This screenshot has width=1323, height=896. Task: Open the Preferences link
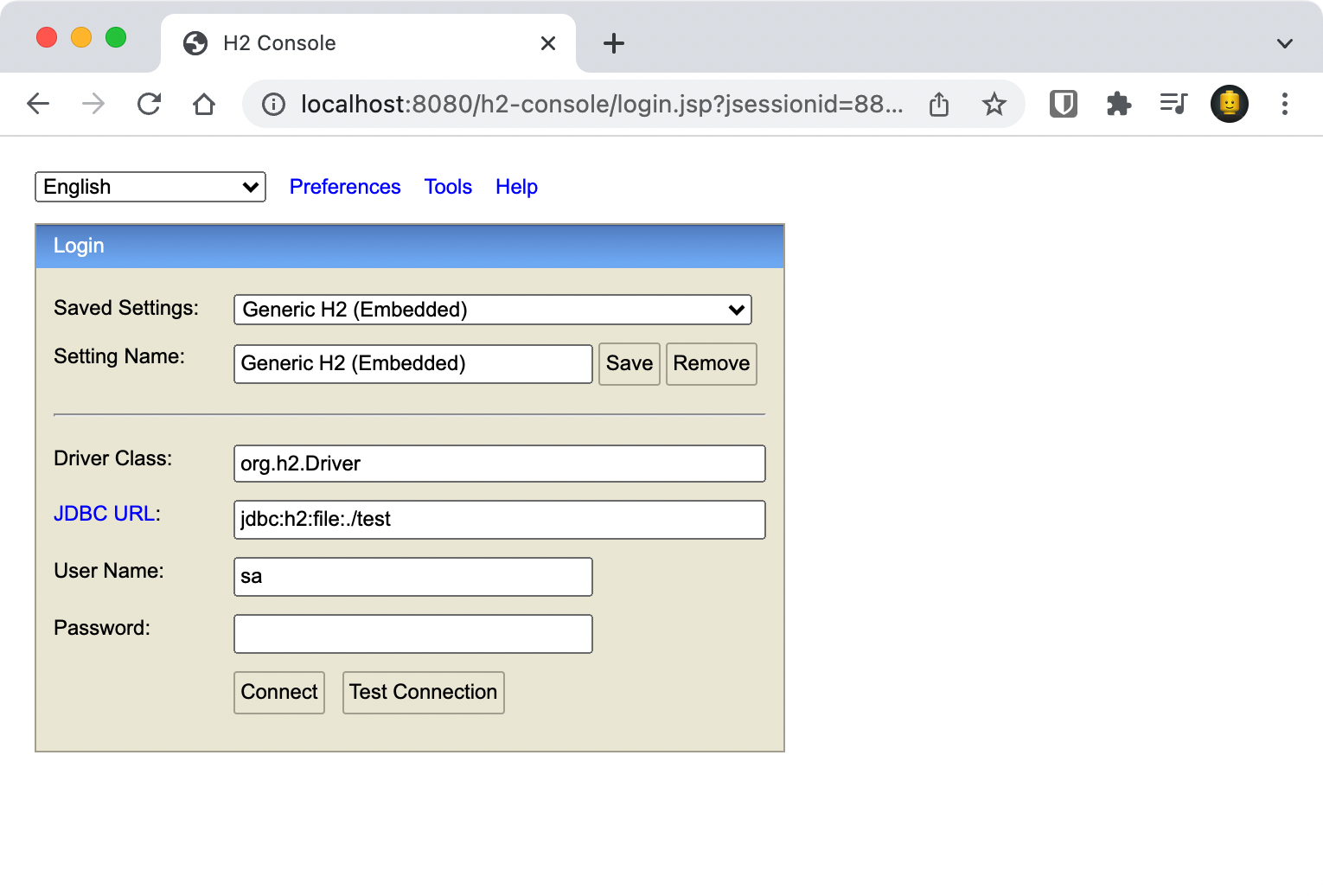(x=345, y=187)
